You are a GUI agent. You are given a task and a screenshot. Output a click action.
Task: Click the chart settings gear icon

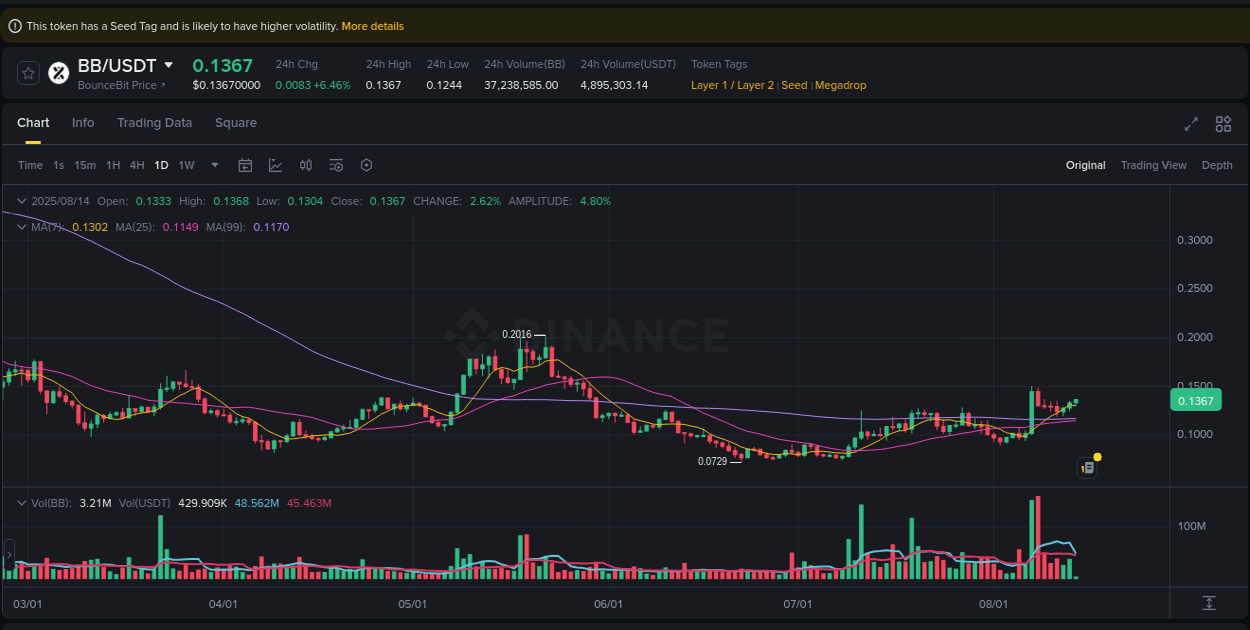point(366,165)
